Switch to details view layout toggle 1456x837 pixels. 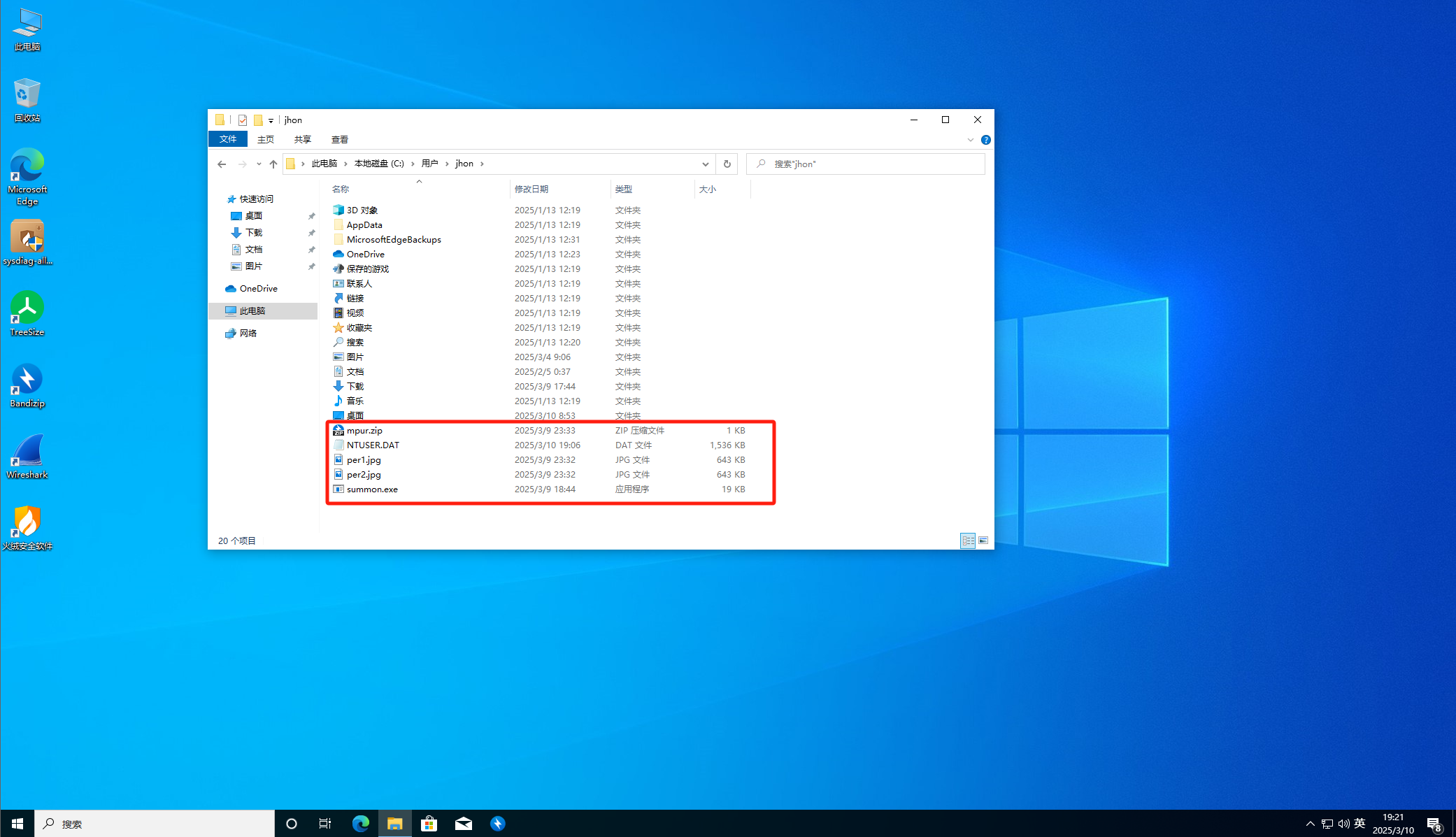[967, 541]
